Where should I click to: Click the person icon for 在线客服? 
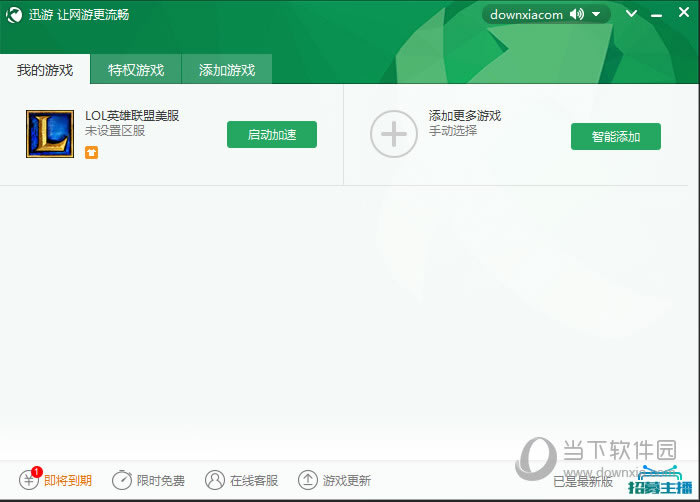215,480
